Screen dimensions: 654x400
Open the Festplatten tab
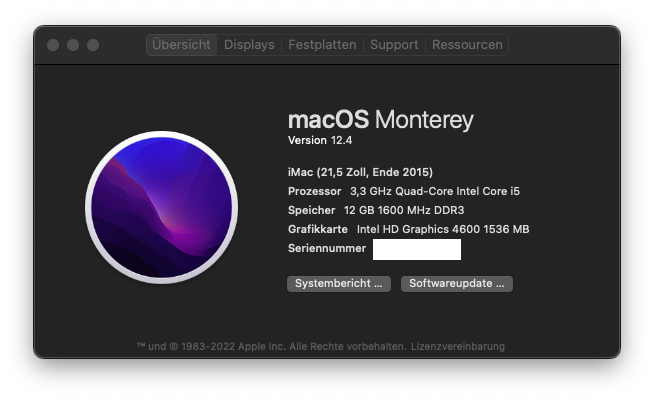(322, 45)
